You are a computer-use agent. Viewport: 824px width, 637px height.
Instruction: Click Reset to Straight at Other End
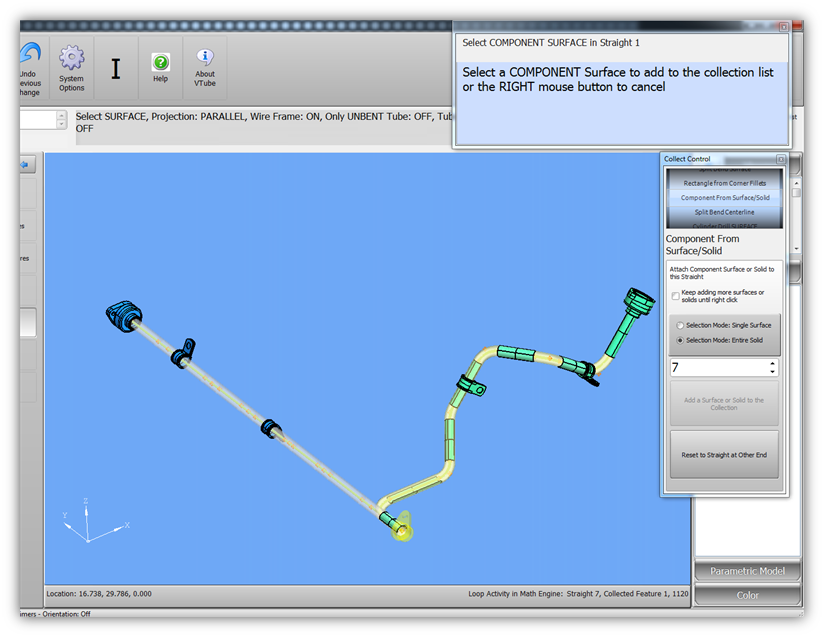[724, 455]
